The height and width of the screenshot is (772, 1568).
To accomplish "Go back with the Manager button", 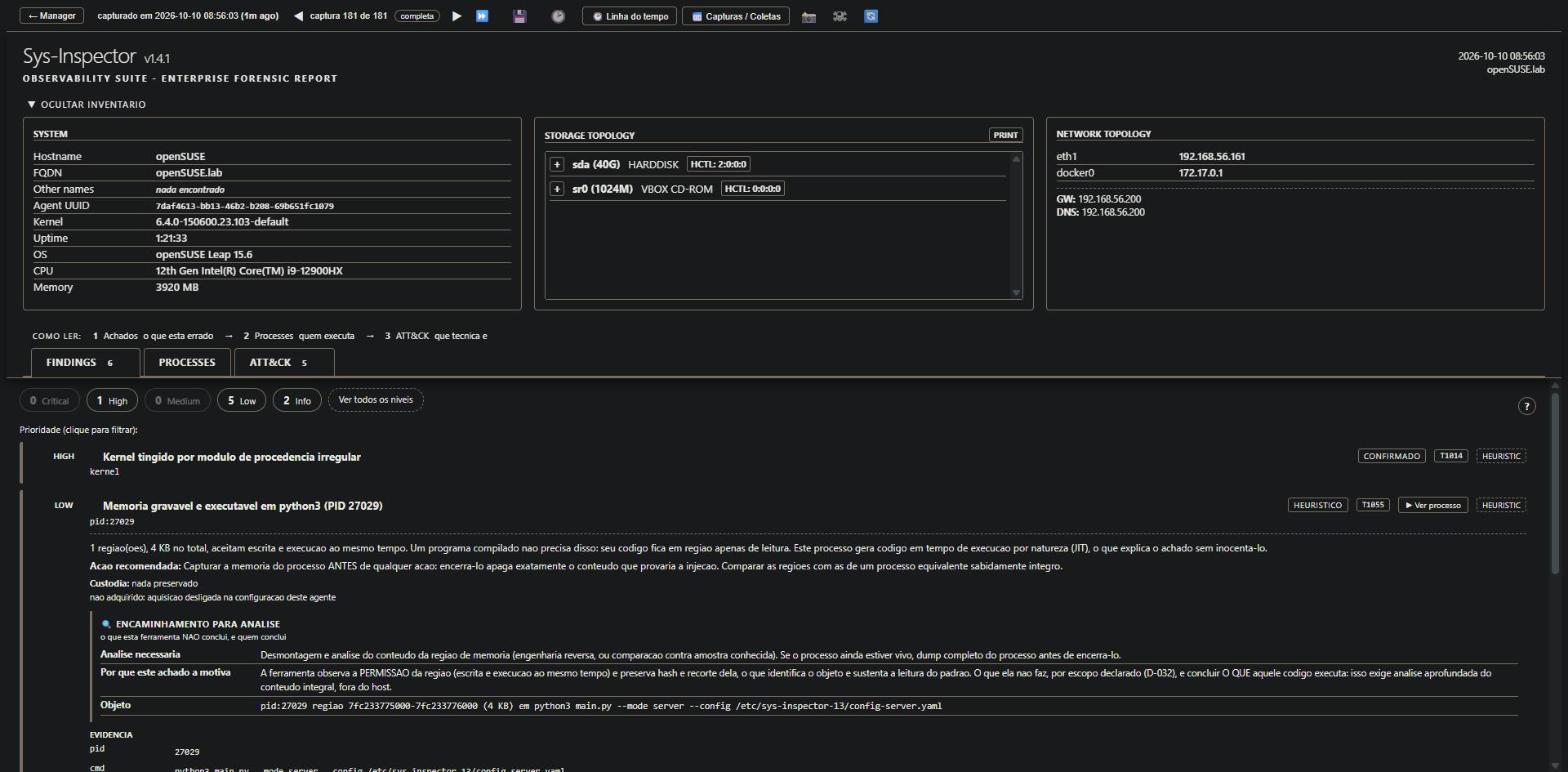I will click(51, 16).
